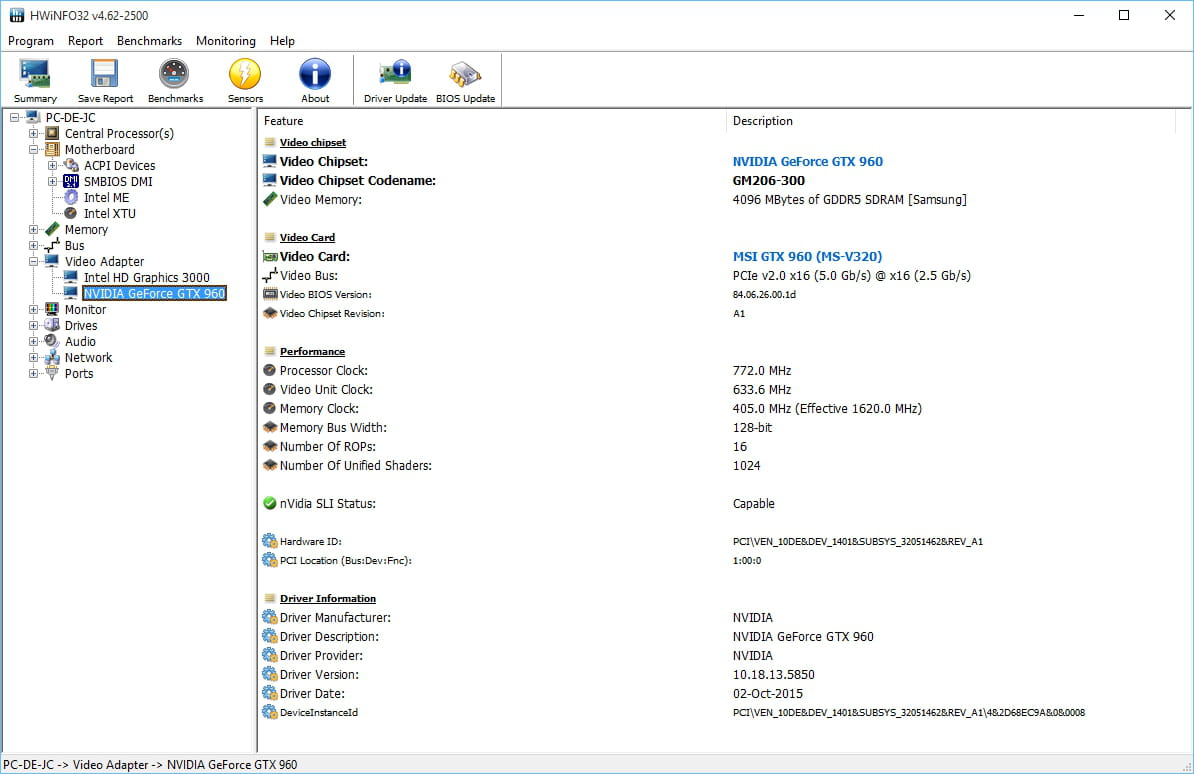Click the Driver Information section heading
The height and width of the screenshot is (774, 1194).
(x=327, y=599)
